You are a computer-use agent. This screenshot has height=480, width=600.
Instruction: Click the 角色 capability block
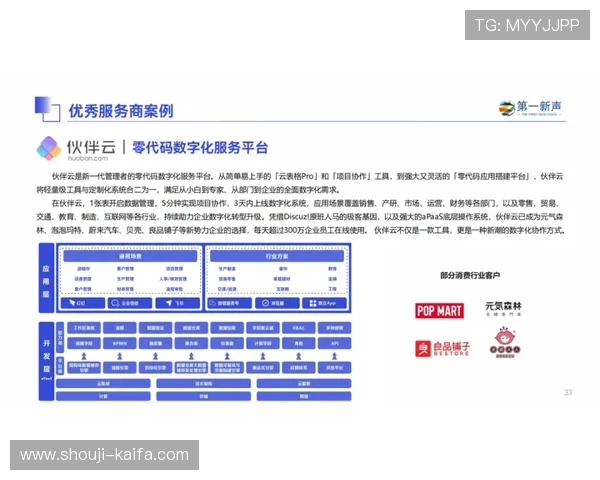(298, 343)
